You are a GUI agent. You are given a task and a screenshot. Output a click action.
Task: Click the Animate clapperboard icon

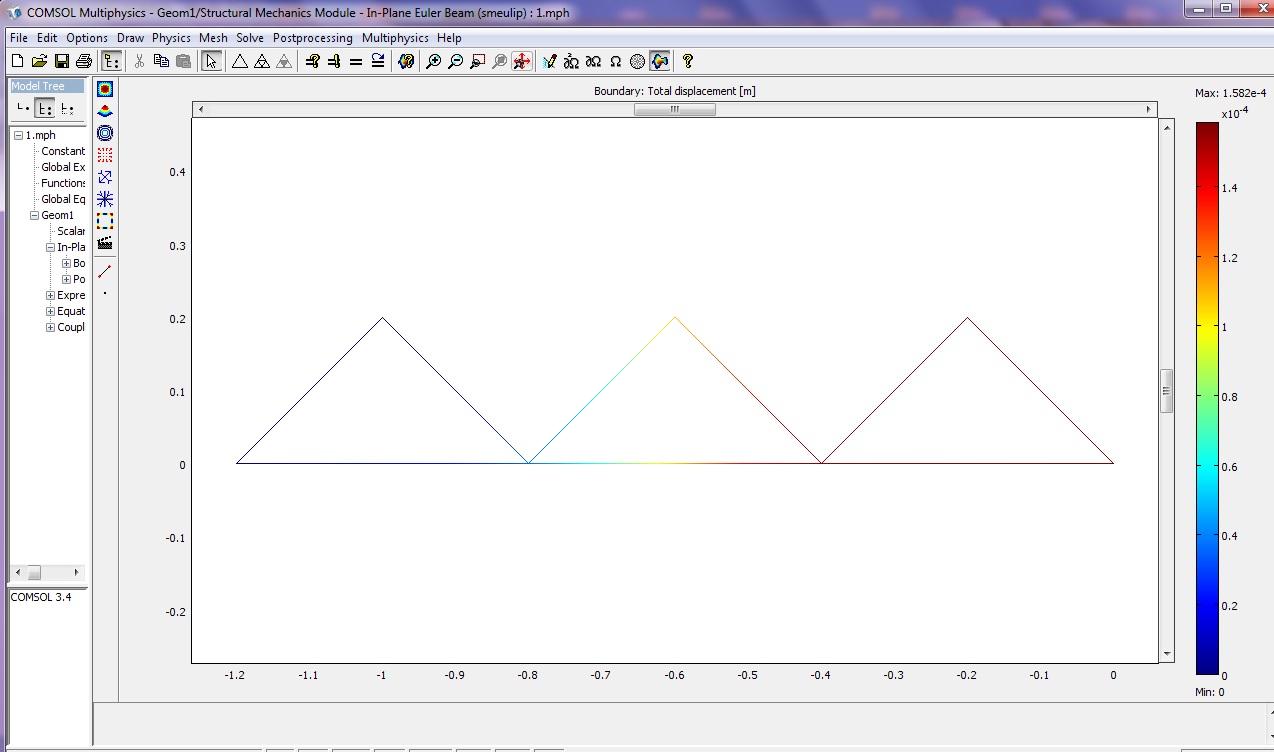[x=105, y=243]
